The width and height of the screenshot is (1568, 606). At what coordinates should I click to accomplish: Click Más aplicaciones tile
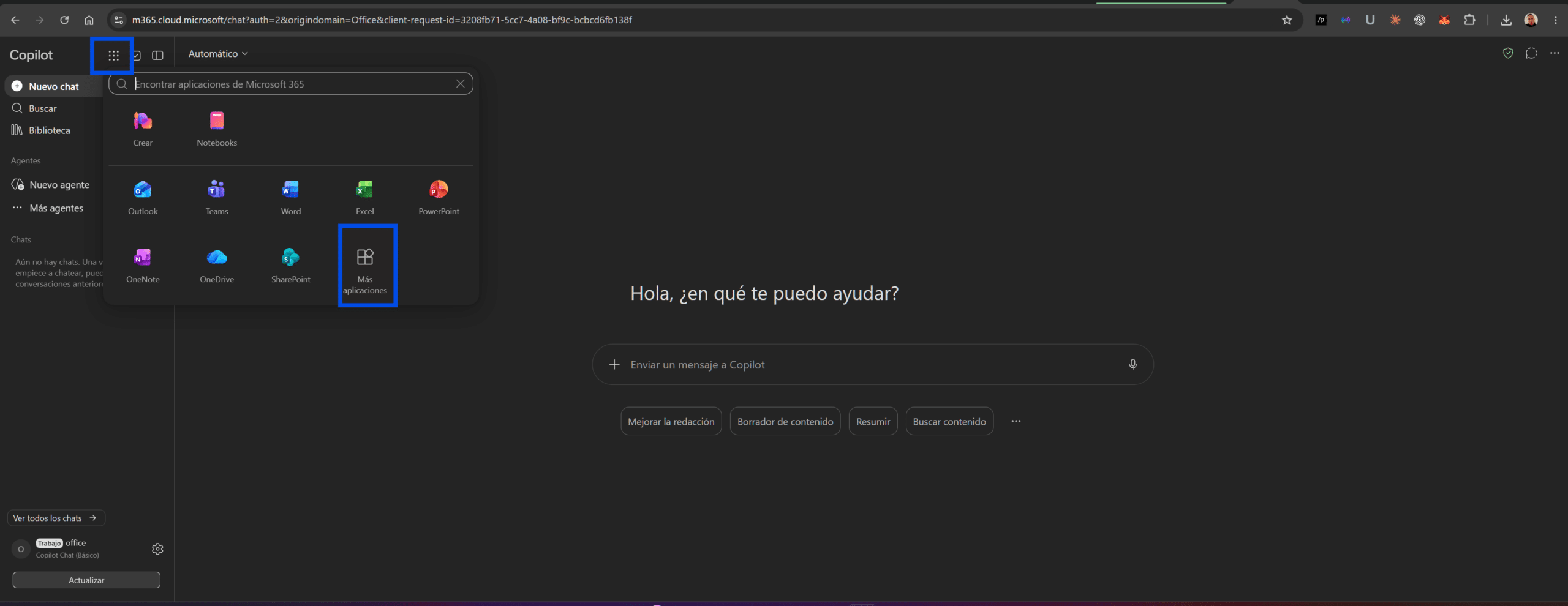pyautogui.click(x=365, y=270)
